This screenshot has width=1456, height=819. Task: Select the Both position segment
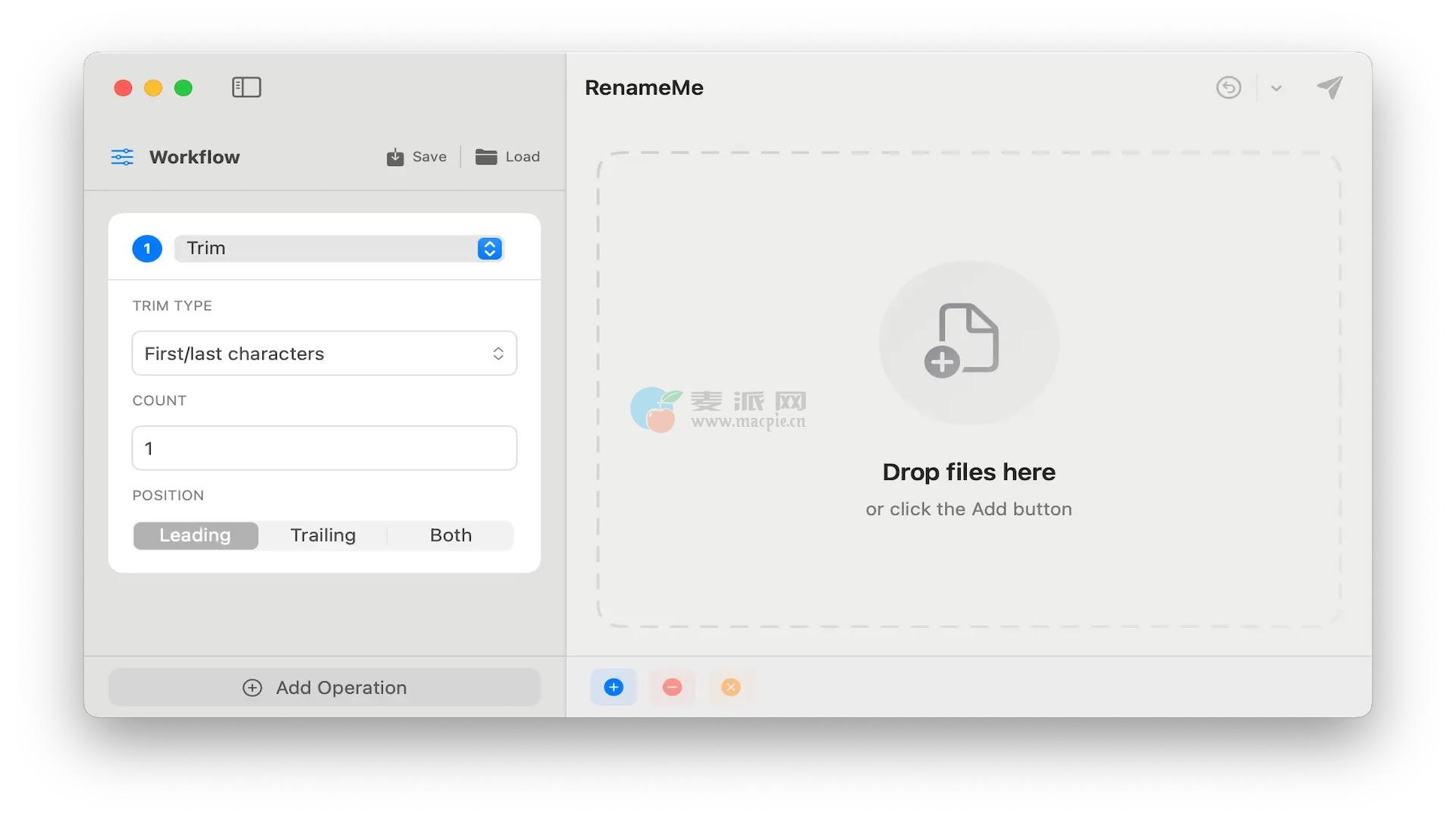[450, 535]
